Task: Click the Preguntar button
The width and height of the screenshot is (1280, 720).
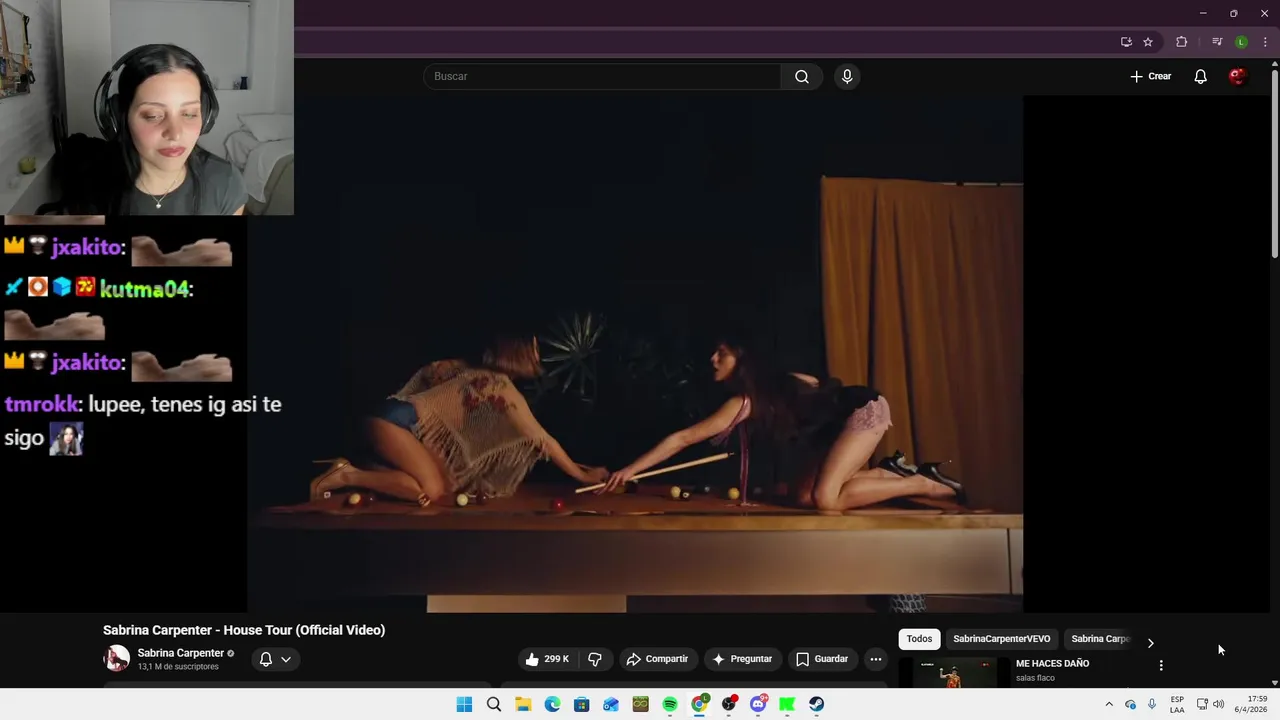Action: [x=741, y=659]
